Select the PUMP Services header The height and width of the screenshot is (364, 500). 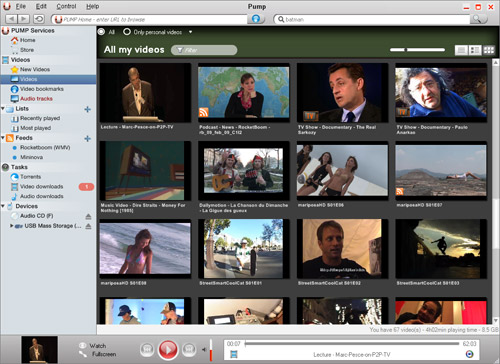pyautogui.click(x=33, y=30)
